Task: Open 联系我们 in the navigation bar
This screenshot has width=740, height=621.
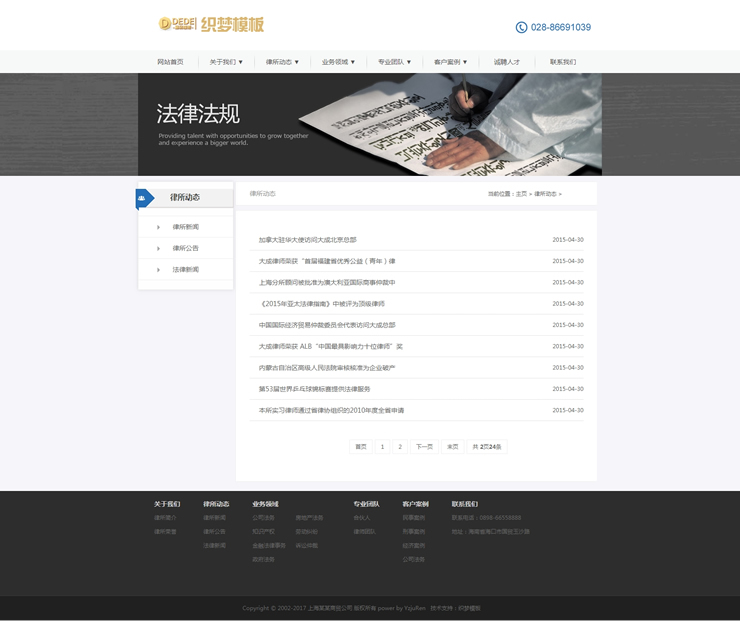Action: tap(562, 62)
